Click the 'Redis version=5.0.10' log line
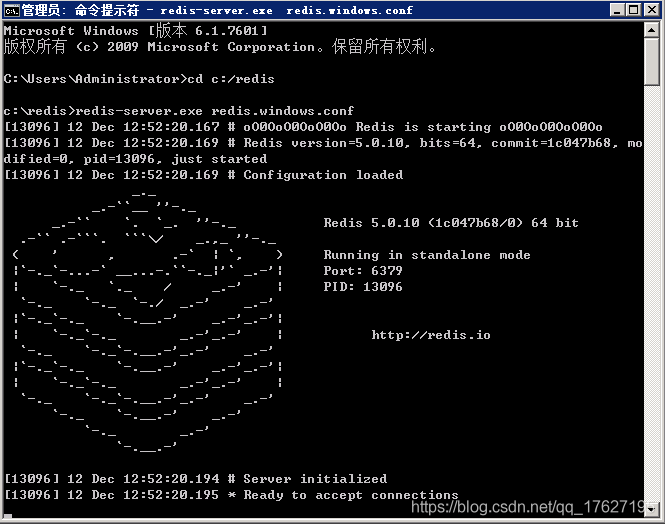665x526 pixels. 323,143
